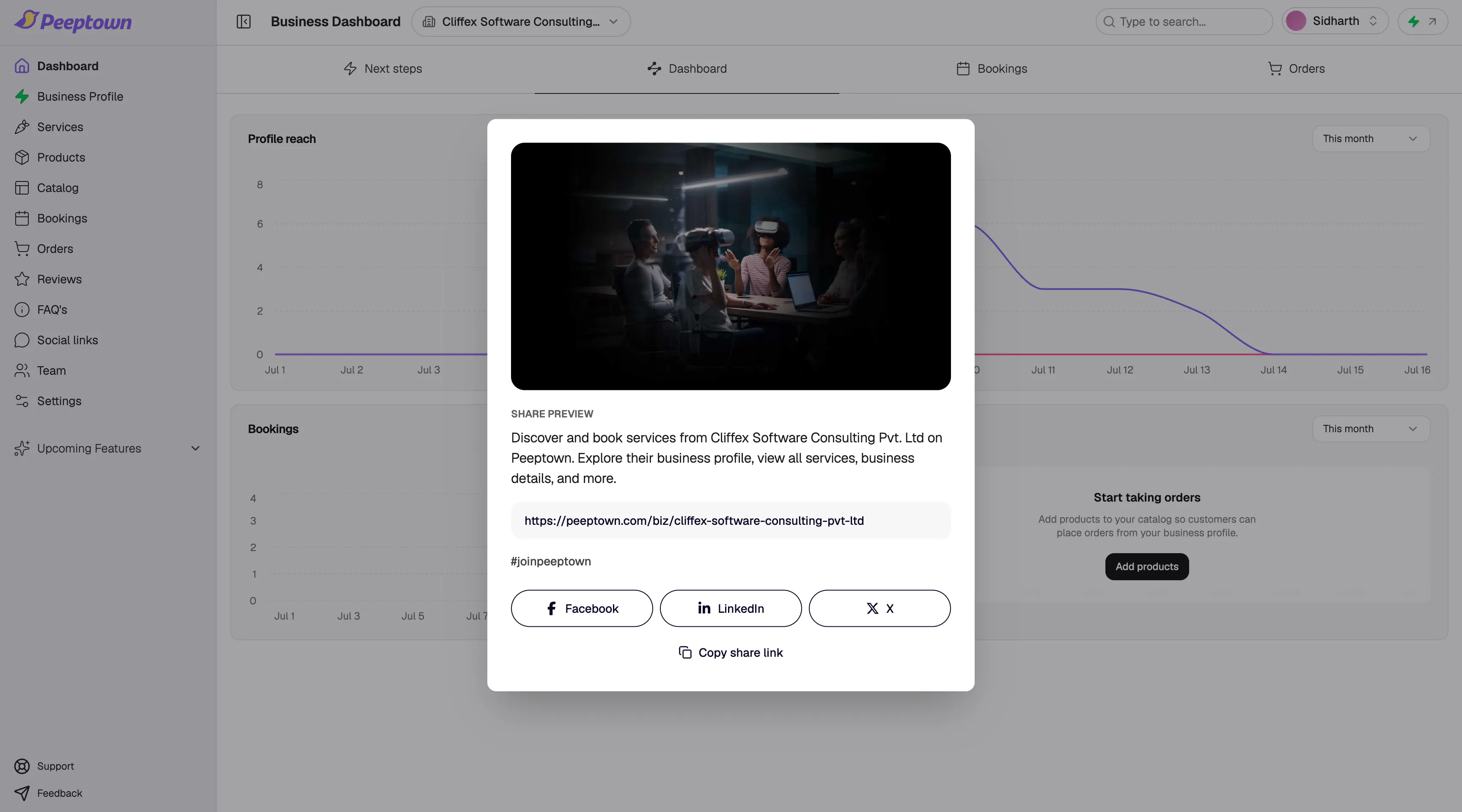The height and width of the screenshot is (812, 1462).
Task: Open Reviews in sidebar
Action: point(48,279)
